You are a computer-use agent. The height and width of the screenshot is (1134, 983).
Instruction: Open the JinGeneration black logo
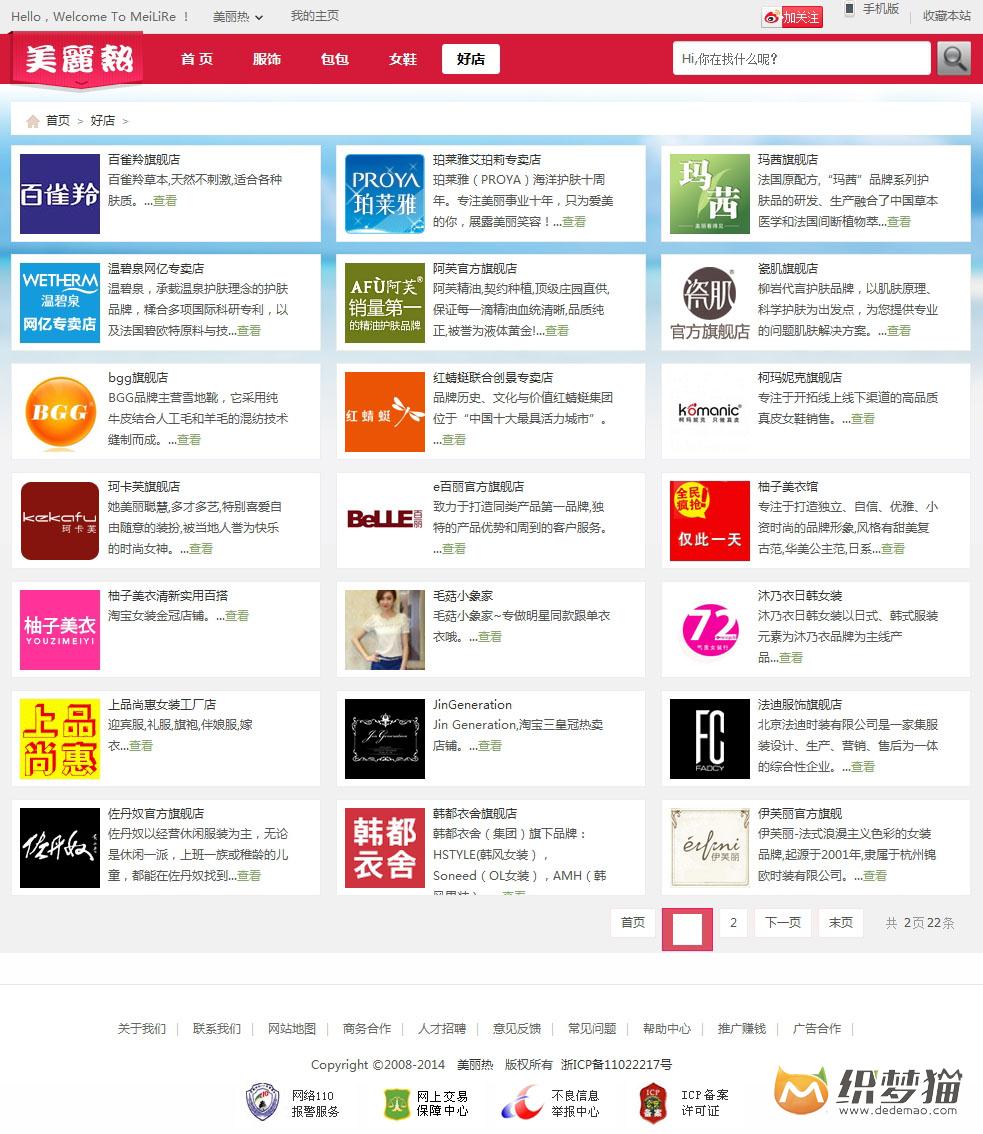[385, 739]
